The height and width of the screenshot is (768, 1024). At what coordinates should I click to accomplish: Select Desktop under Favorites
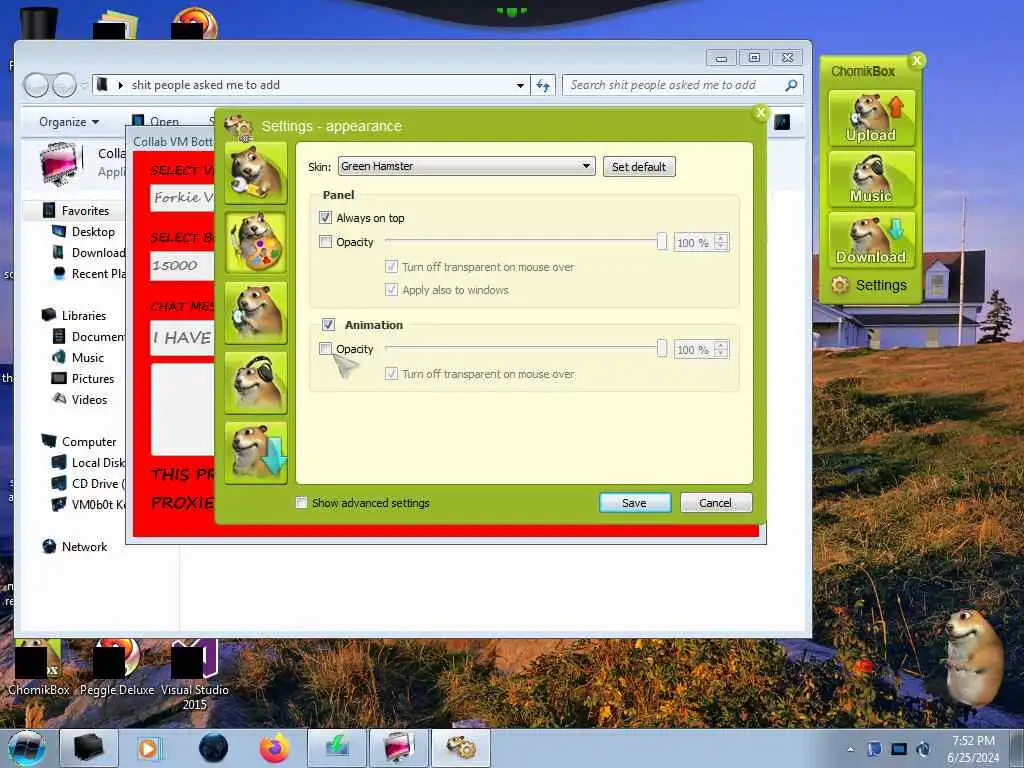tap(83, 232)
